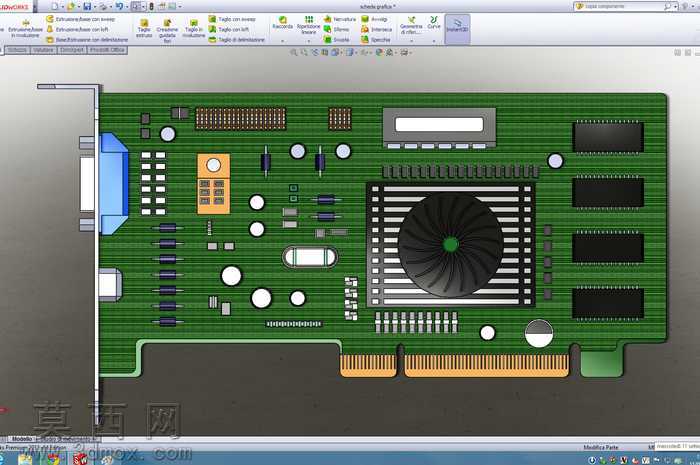Save the part with the floppy icon
This screenshot has height=465, width=700.
pos(88,6)
